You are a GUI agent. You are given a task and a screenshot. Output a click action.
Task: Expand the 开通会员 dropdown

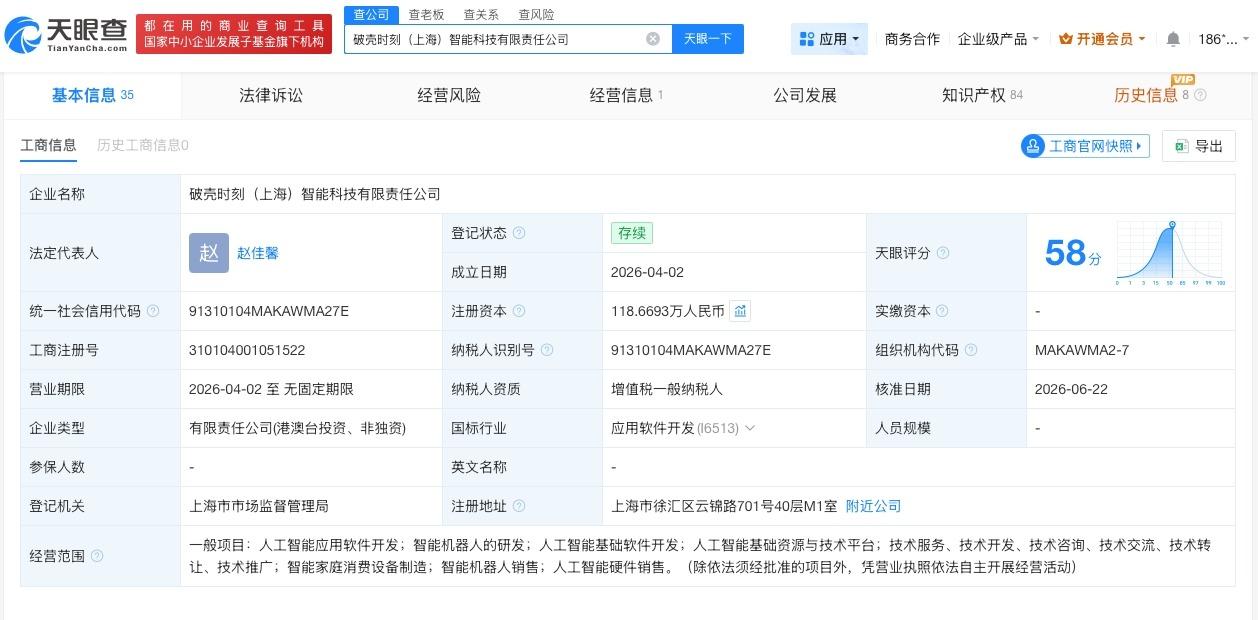click(x=1103, y=39)
